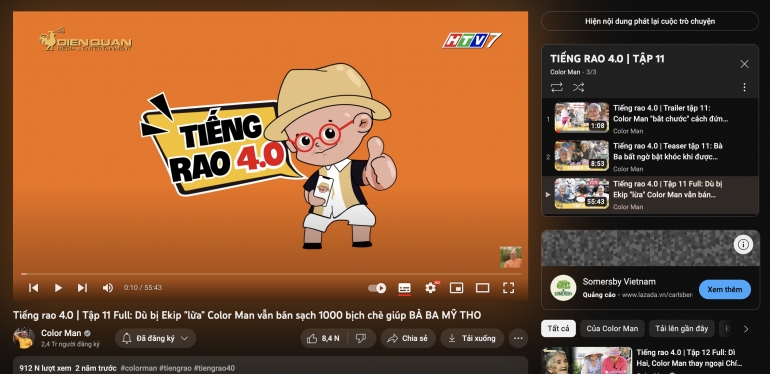The height and width of the screenshot is (374, 770).
Task: Open the #tiengrao hashtag
Action: 176,368
